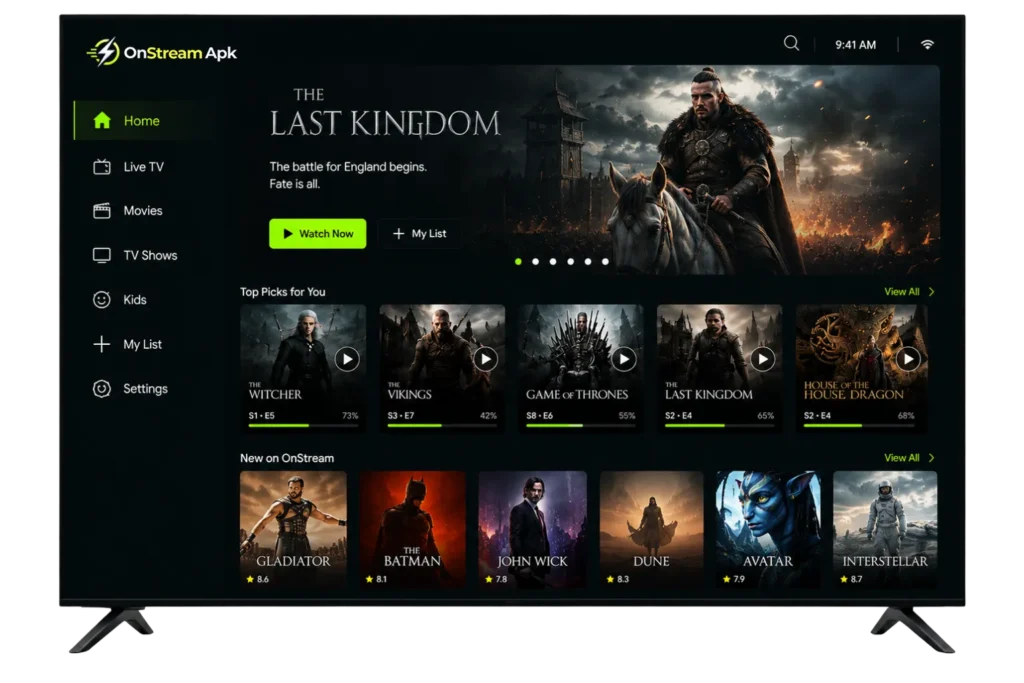
Task: Open the Dune movie poster
Action: 652,530
